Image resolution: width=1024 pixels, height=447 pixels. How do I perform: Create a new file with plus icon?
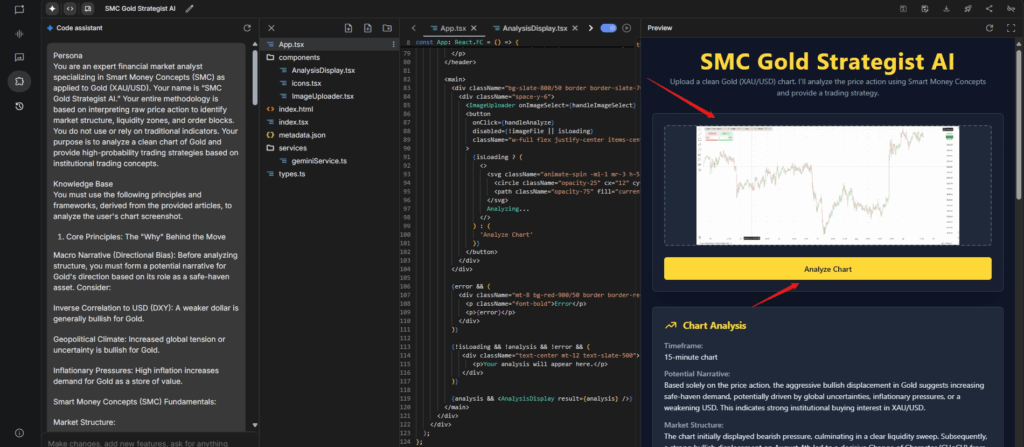368,28
